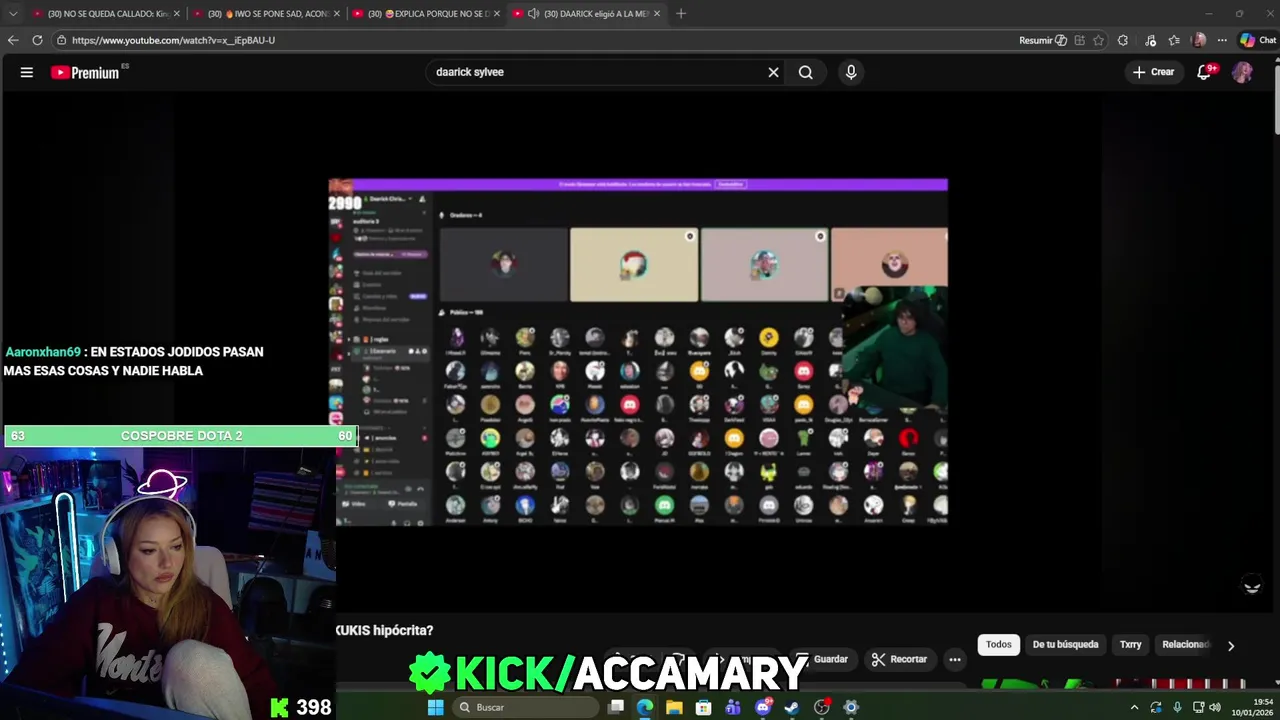Close the EXPLICA PORQUE NO SE tab
Viewport: 1280px width, 720px height.
[497, 14]
